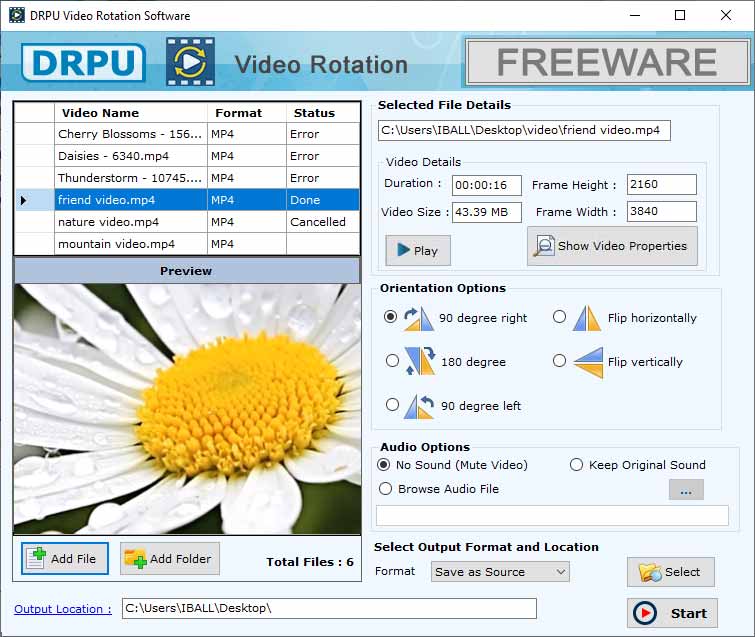Click the row pointer arrow beside friend video.mp4

23,200
